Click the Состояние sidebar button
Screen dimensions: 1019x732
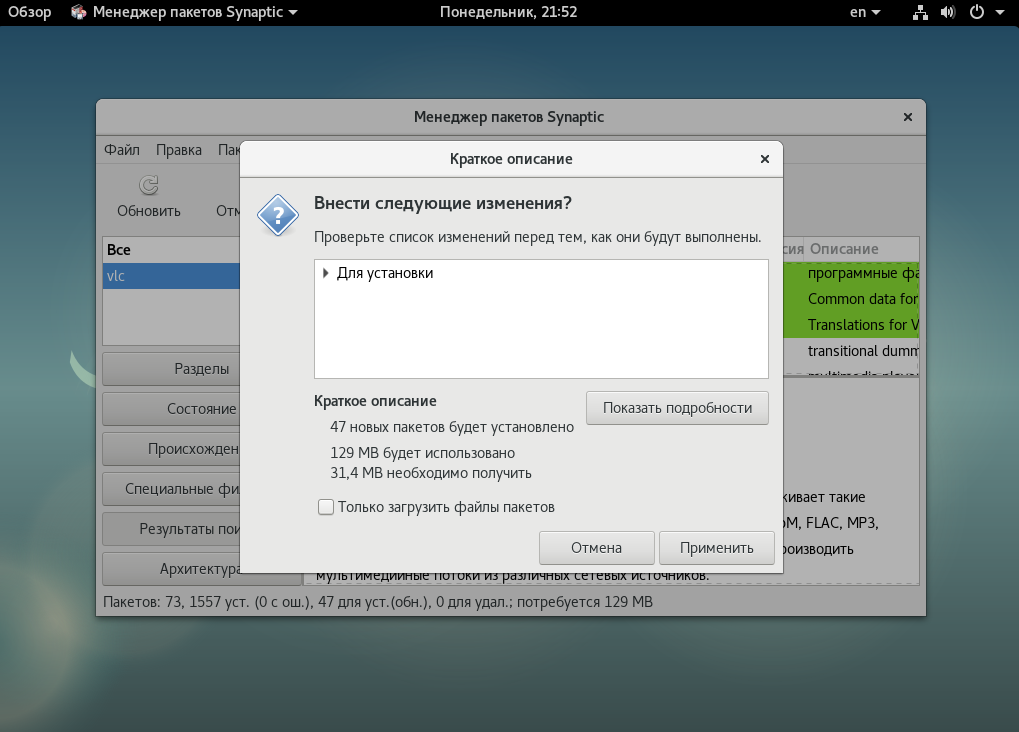[x=171, y=409]
